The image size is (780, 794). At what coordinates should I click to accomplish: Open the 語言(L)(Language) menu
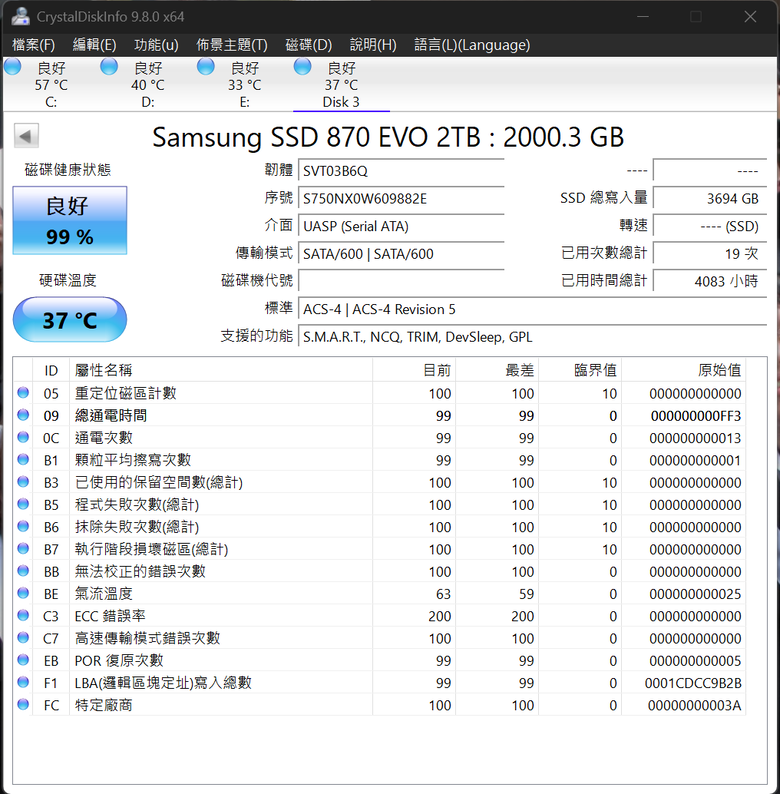[x=472, y=45]
